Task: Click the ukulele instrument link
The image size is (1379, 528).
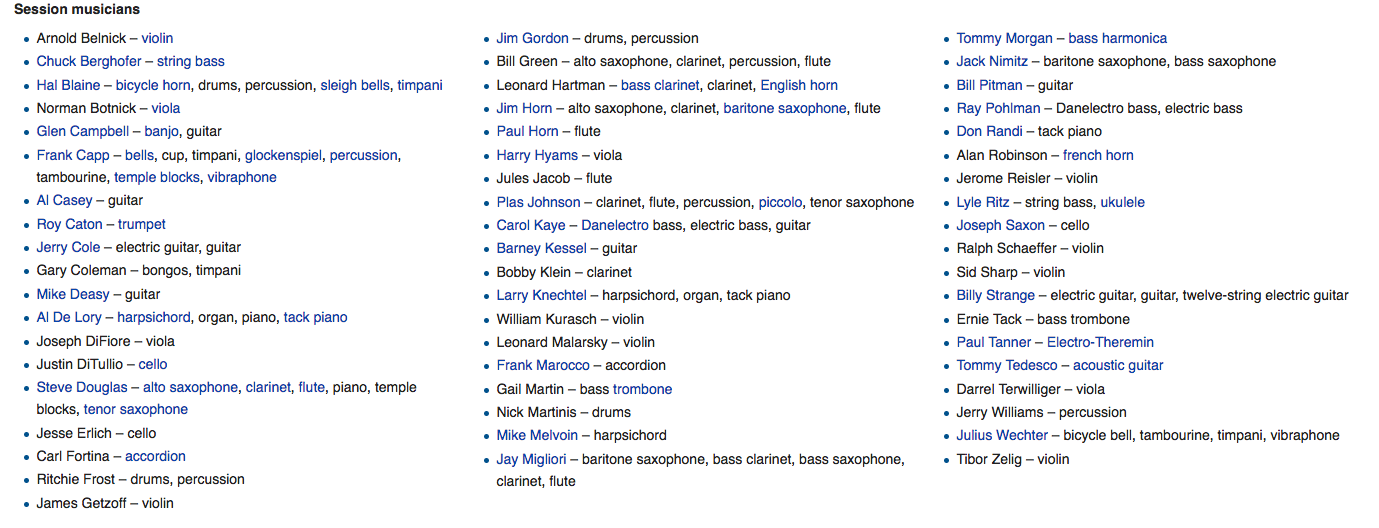Action: point(1122,202)
